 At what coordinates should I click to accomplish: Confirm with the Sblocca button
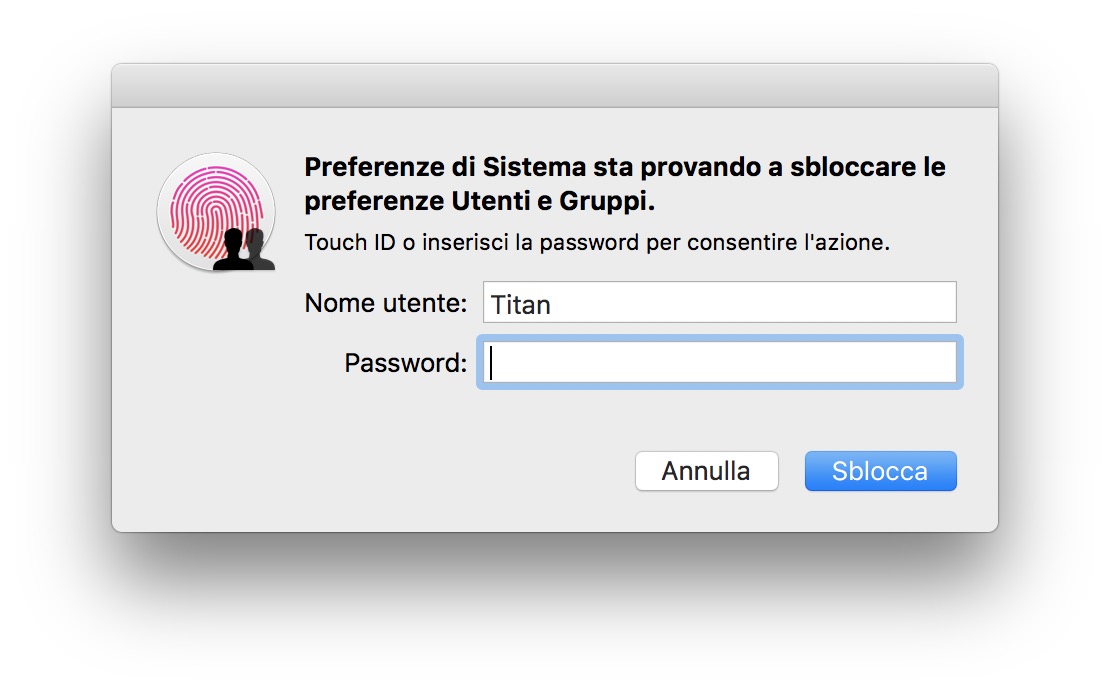[x=880, y=471]
